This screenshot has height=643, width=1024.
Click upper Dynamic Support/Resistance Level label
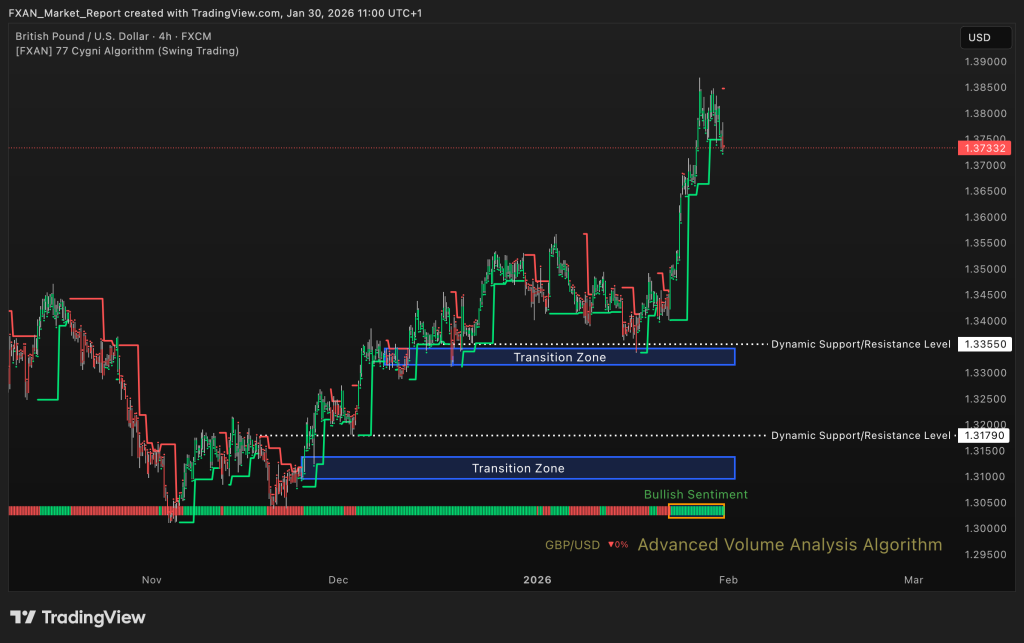pos(860,344)
